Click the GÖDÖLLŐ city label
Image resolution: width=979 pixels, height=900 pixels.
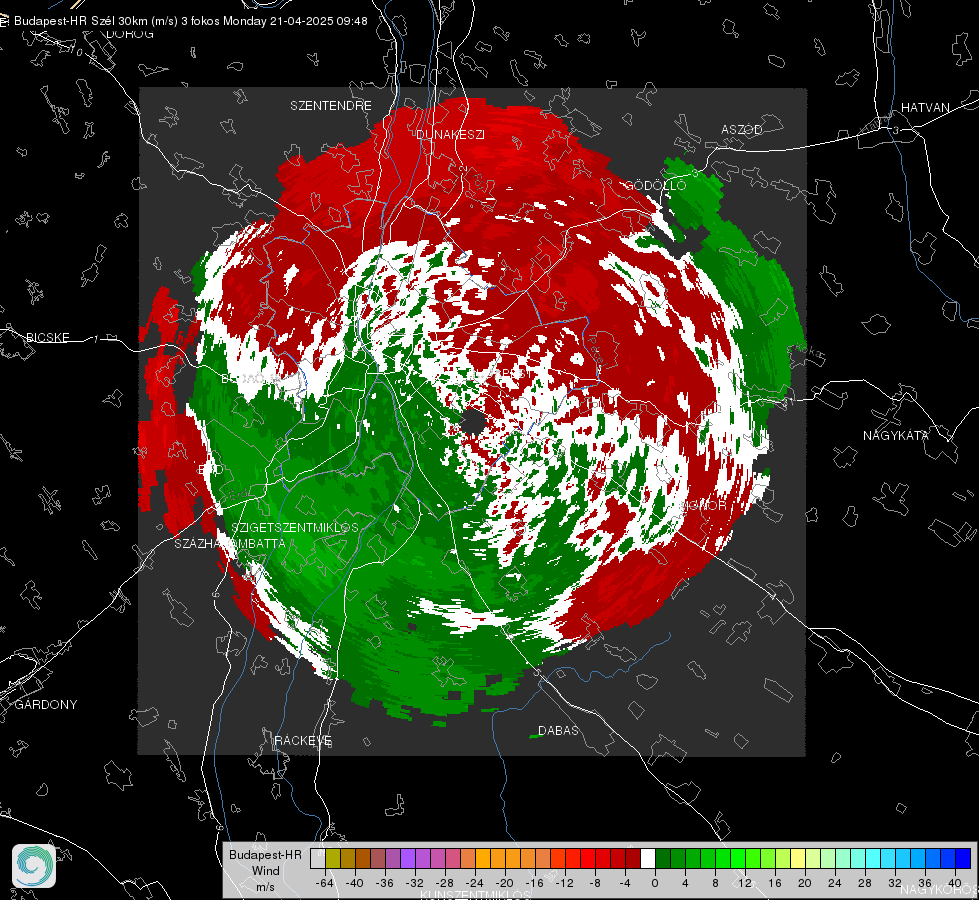pyautogui.click(x=655, y=185)
